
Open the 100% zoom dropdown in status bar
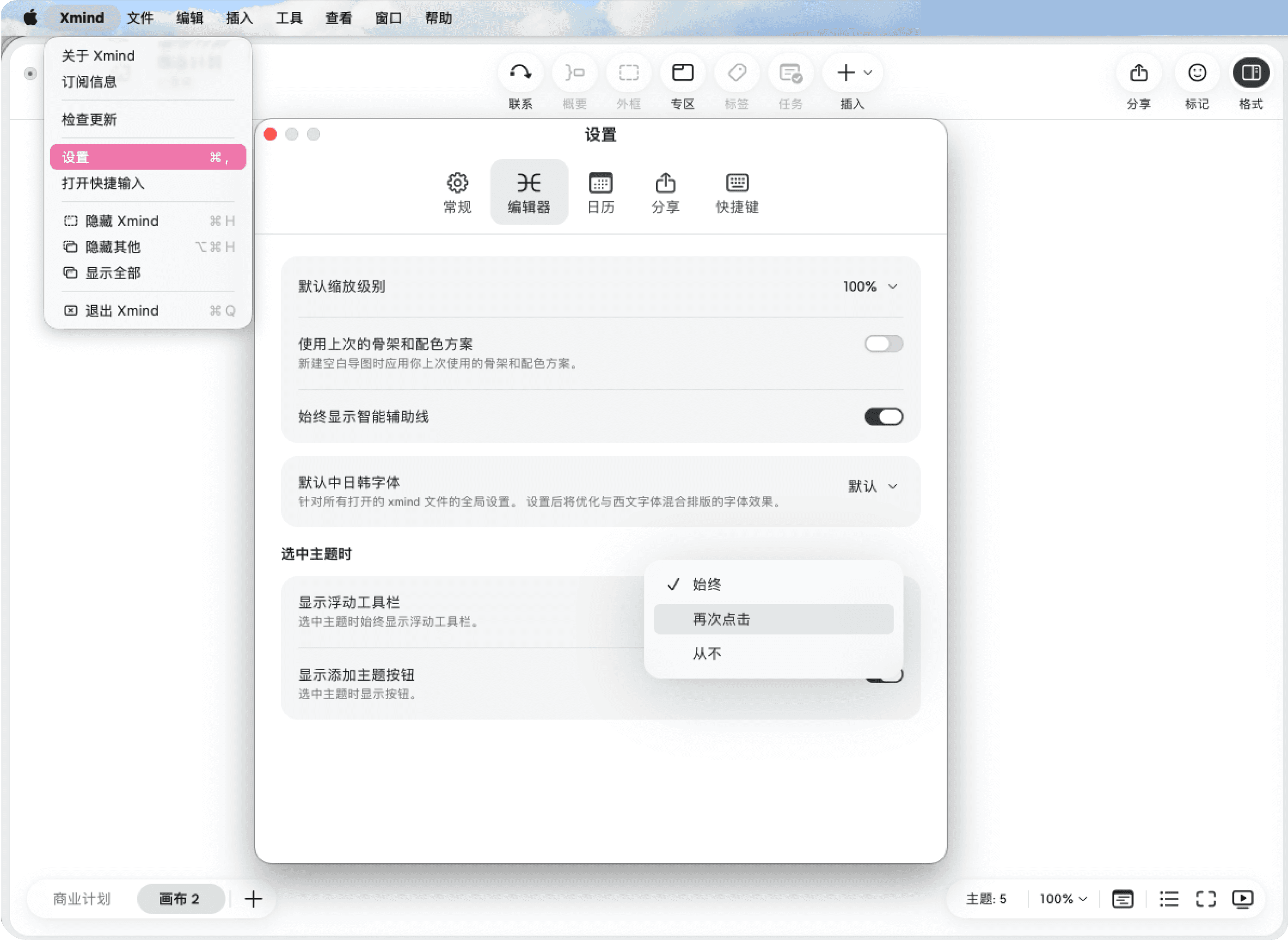click(1062, 899)
